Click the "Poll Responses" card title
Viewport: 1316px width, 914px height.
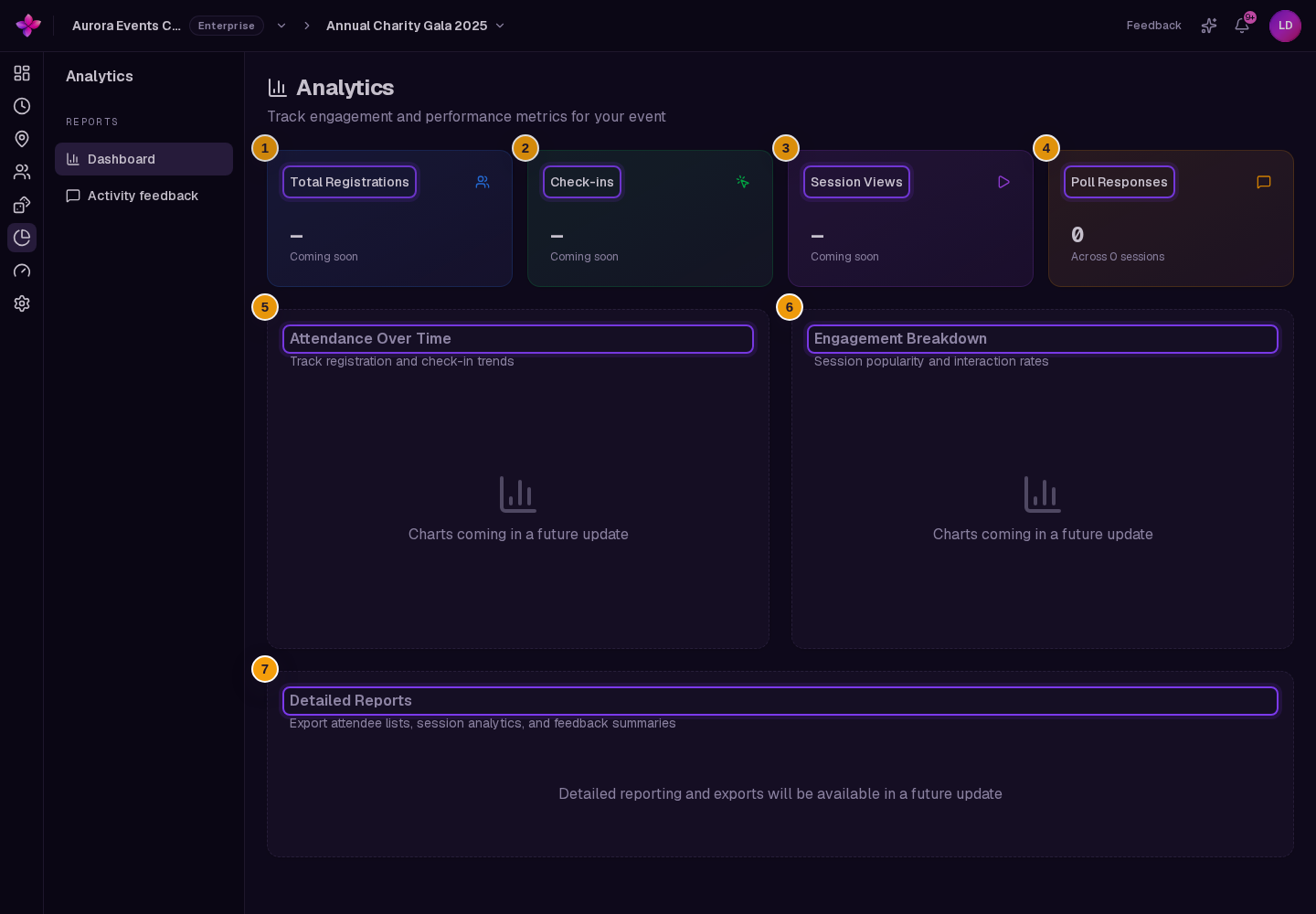point(1120,182)
